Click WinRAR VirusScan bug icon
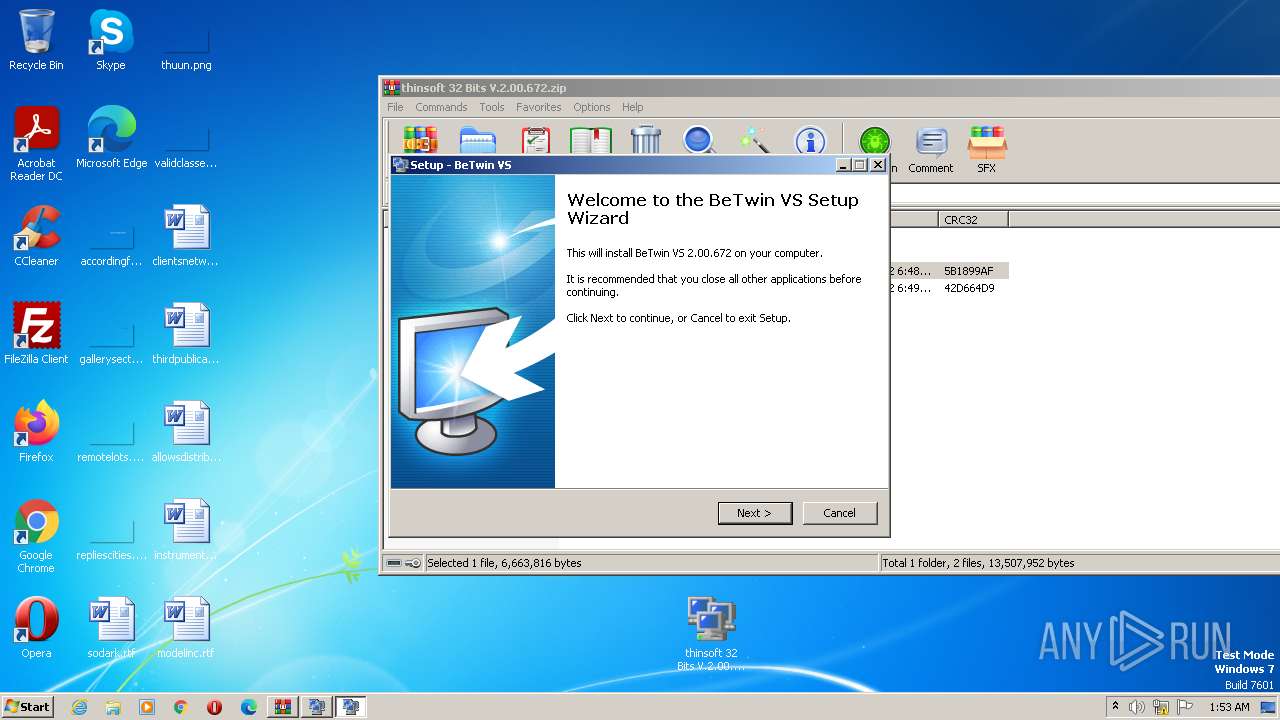Viewport: 1280px width, 720px height. [x=874, y=142]
